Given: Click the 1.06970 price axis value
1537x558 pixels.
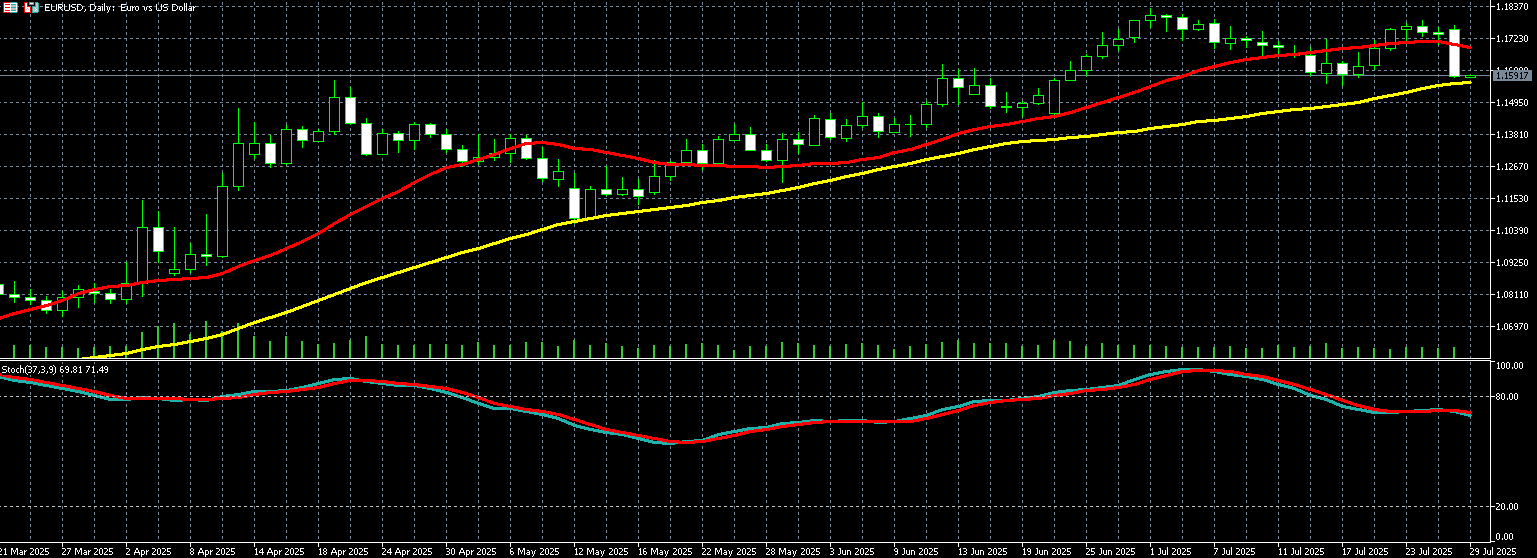Looking at the screenshot, I should click(1512, 327).
